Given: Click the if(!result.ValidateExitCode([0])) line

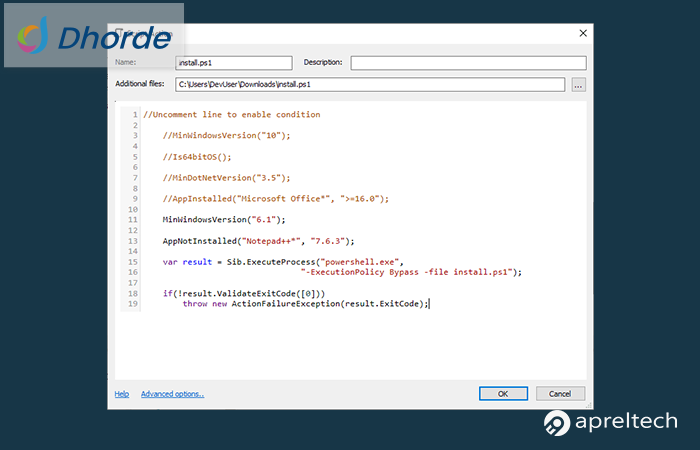Looking at the screenshot, I should (244, 293).
